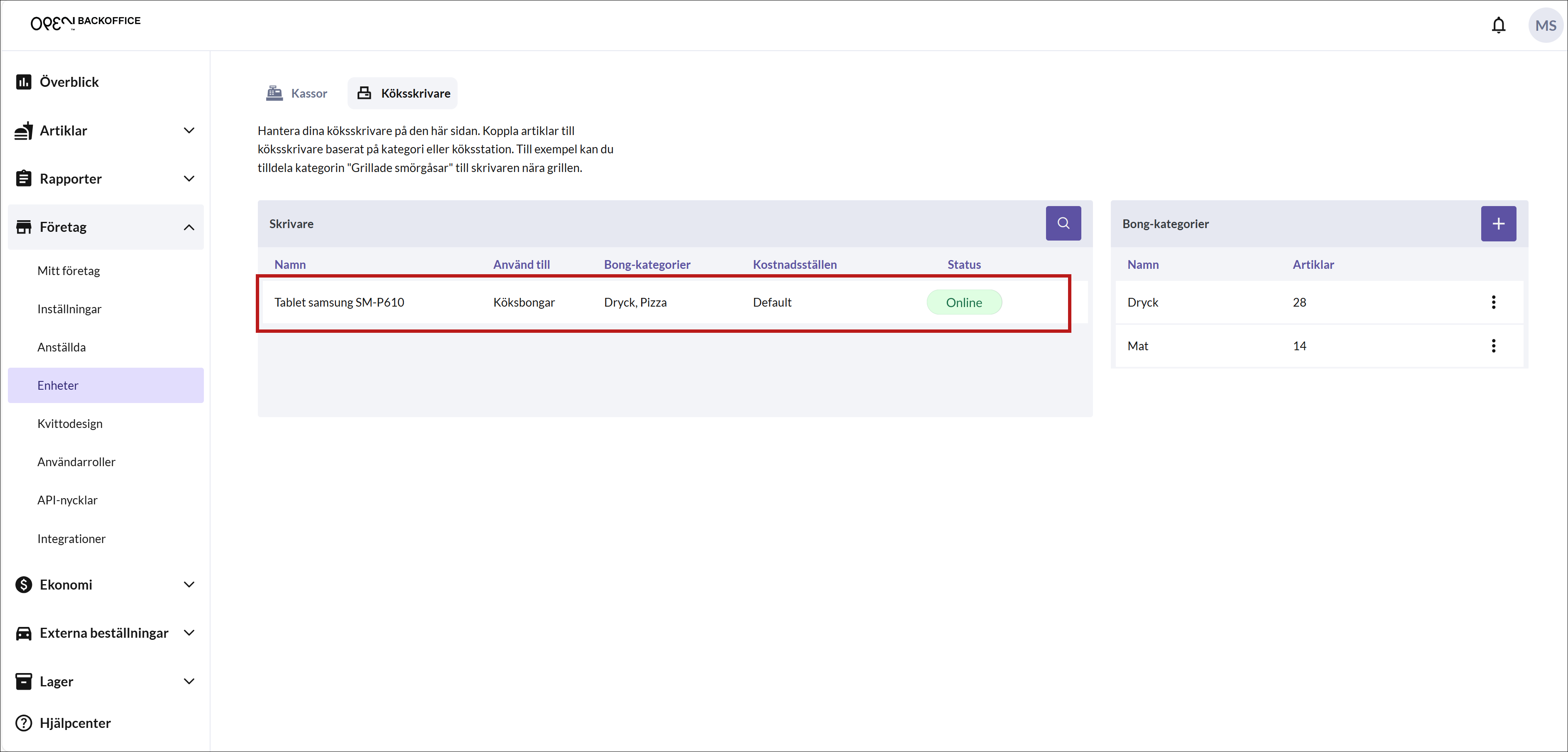This screenshot has height=752, width=1568.
Task: Switch to the Kassor tab
Action: pos(296,93)
